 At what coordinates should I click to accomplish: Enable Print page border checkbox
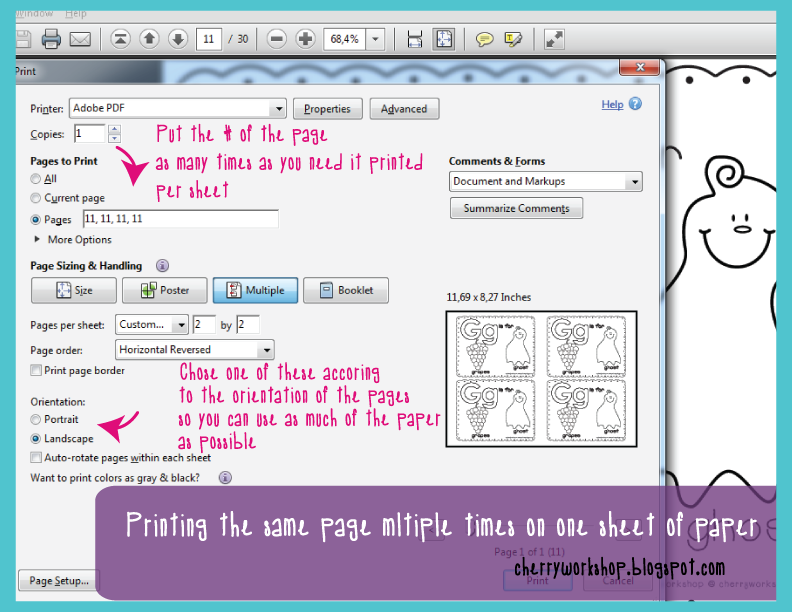coord(36,370)
